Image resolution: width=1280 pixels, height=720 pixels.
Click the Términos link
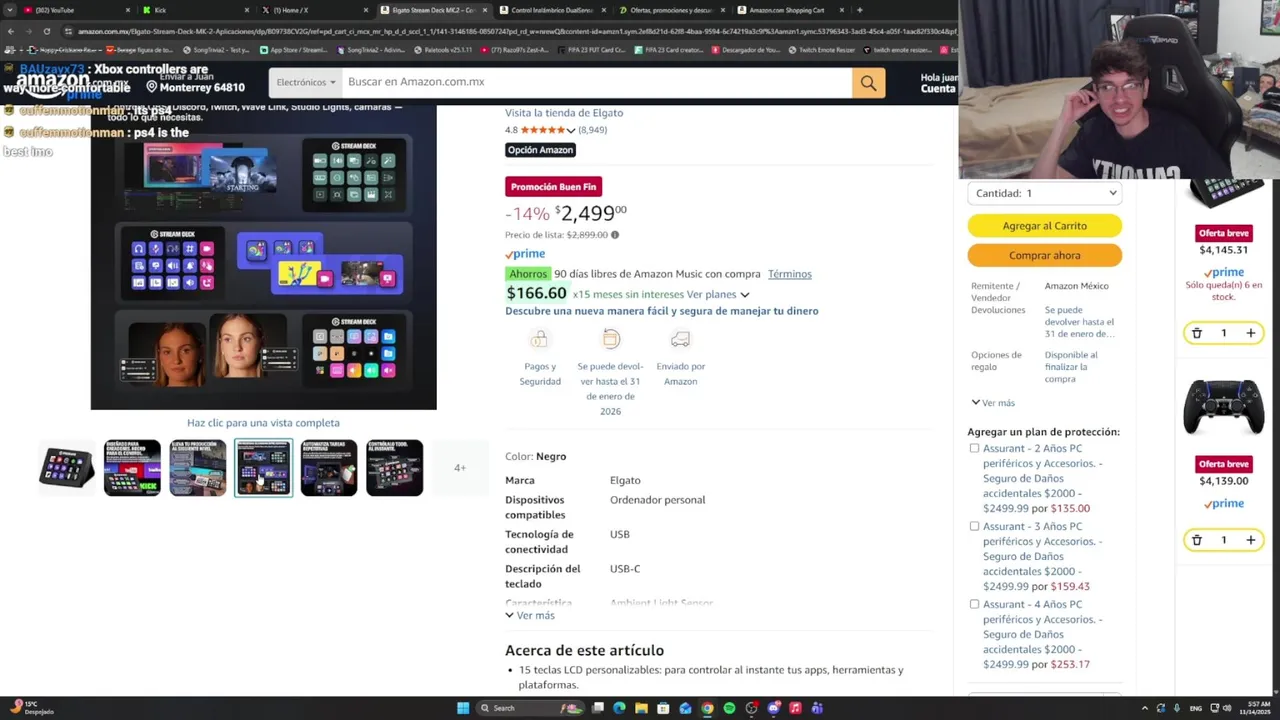pyautogui.click(x=790, y=274)
